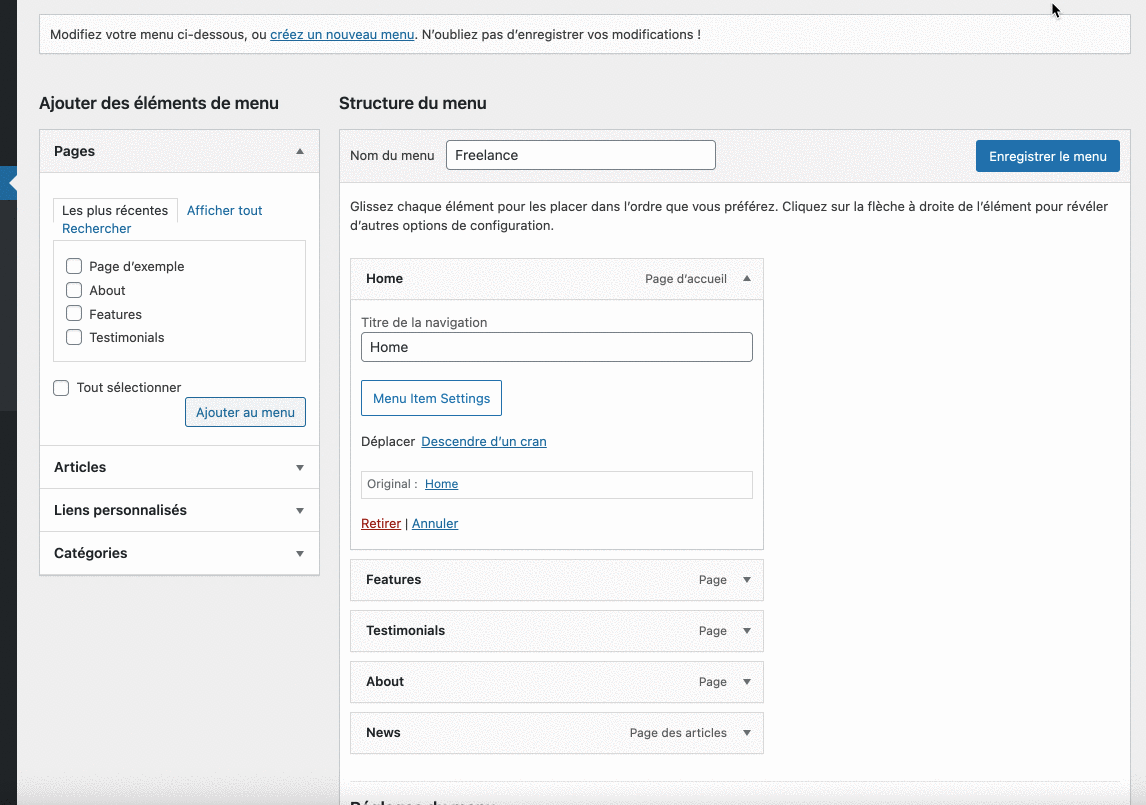This screenshot has width=1146, height=805.
Task: Click inside the "Nom du menu" field
Action: click(x=580, y=155)
